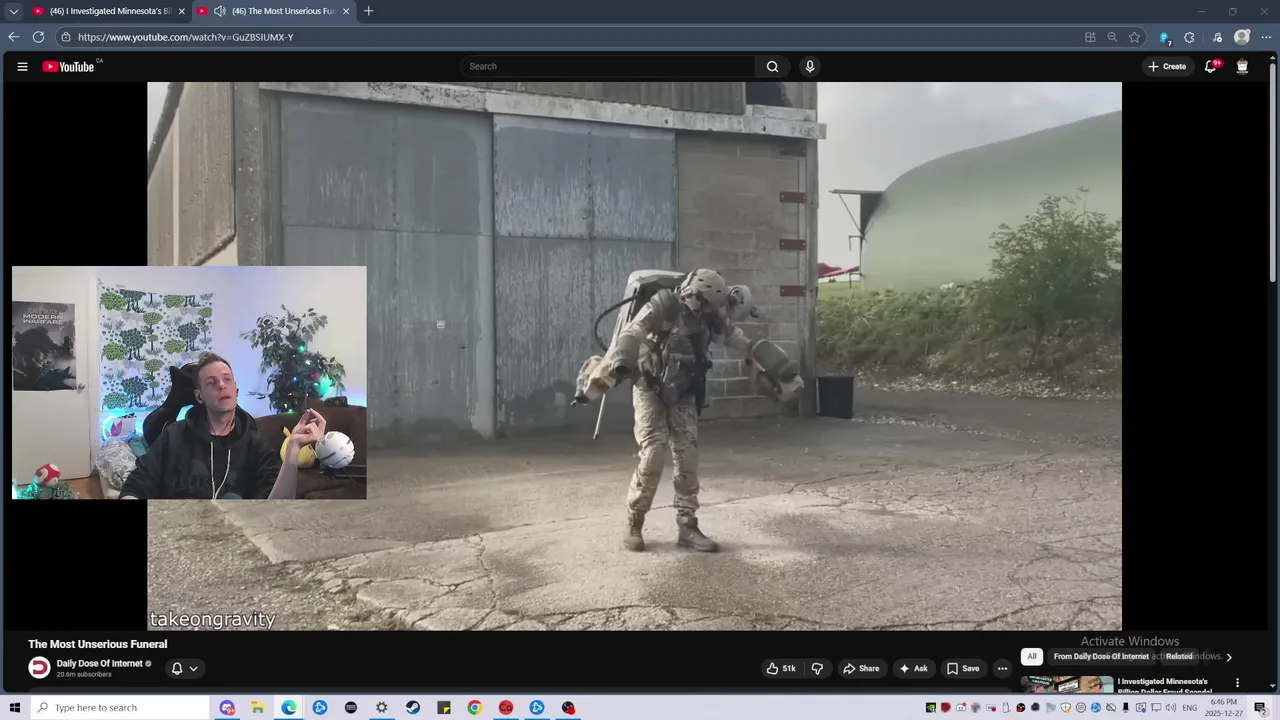Open the 'I Investigated Minnesota's' suggested thumbnail
The height and width of the screenshot is (720, 1280).
[1066, 684]
